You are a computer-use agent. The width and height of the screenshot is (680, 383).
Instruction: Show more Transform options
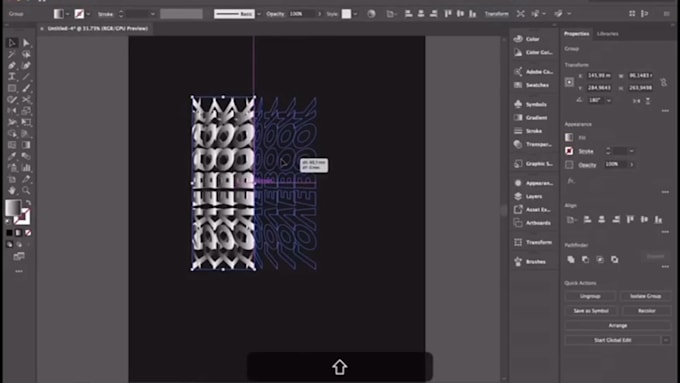(x=665, y=111)
